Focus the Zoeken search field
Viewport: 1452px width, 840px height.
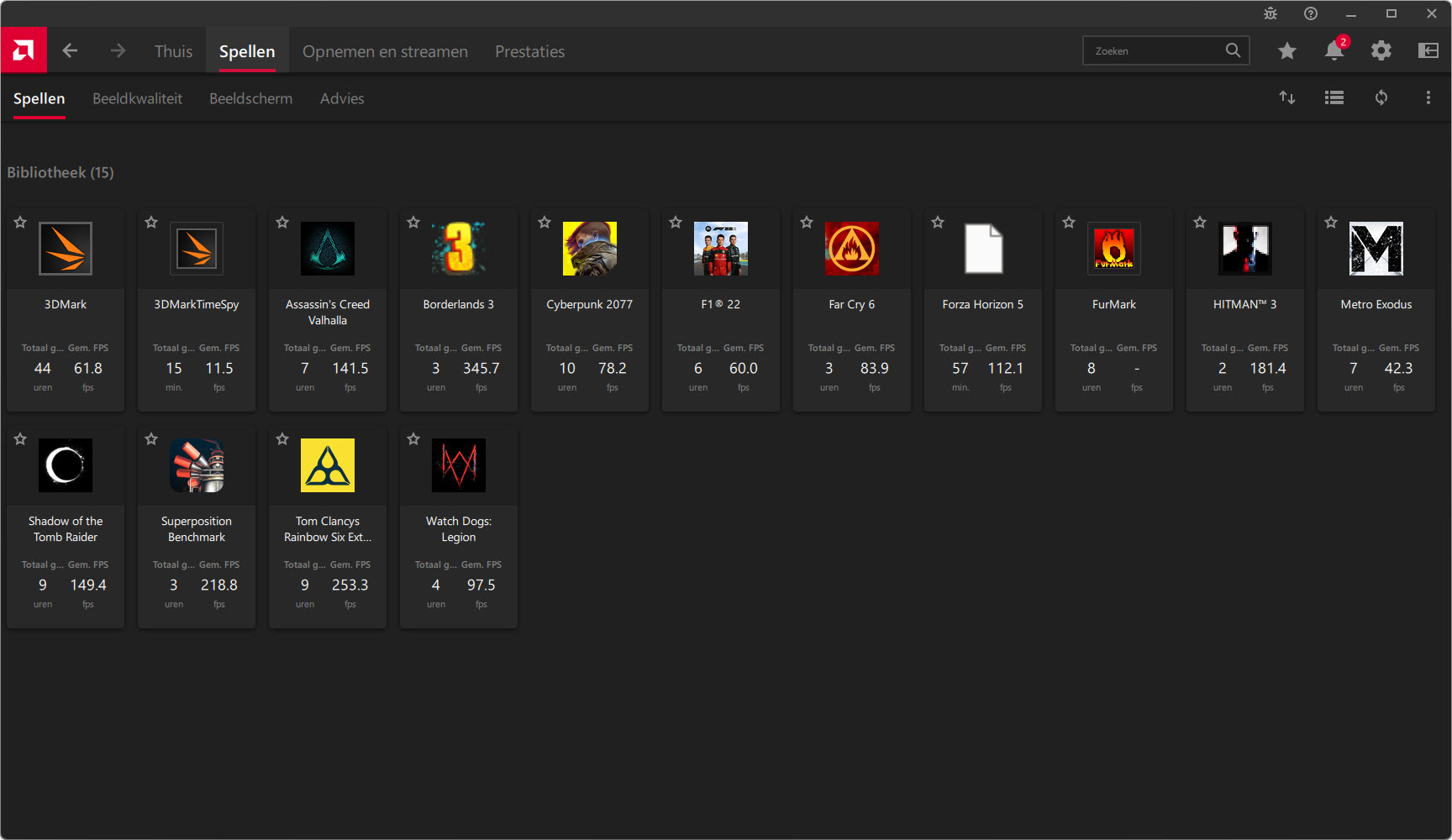1165,50
